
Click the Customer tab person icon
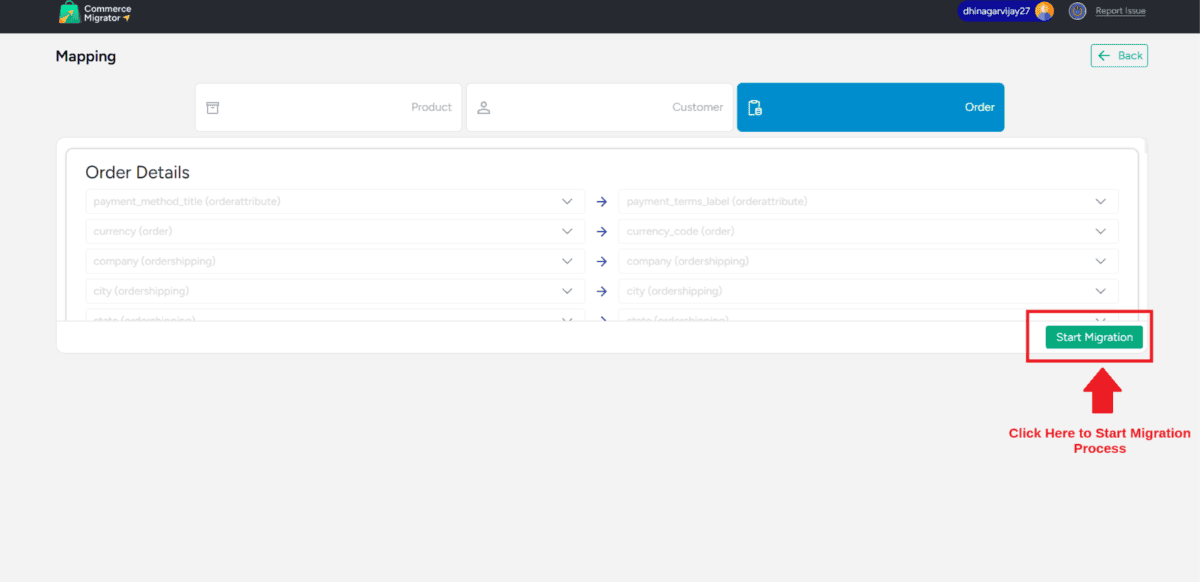pyautogui.click(x=483, y=107)
